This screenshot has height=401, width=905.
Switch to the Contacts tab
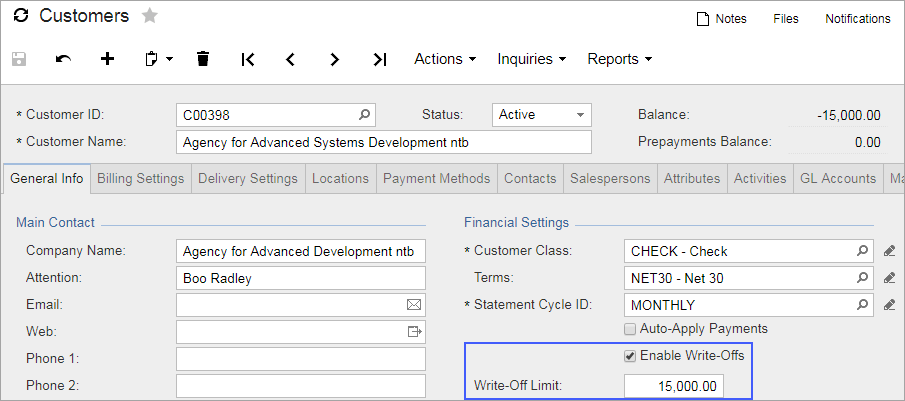(530, 179)
